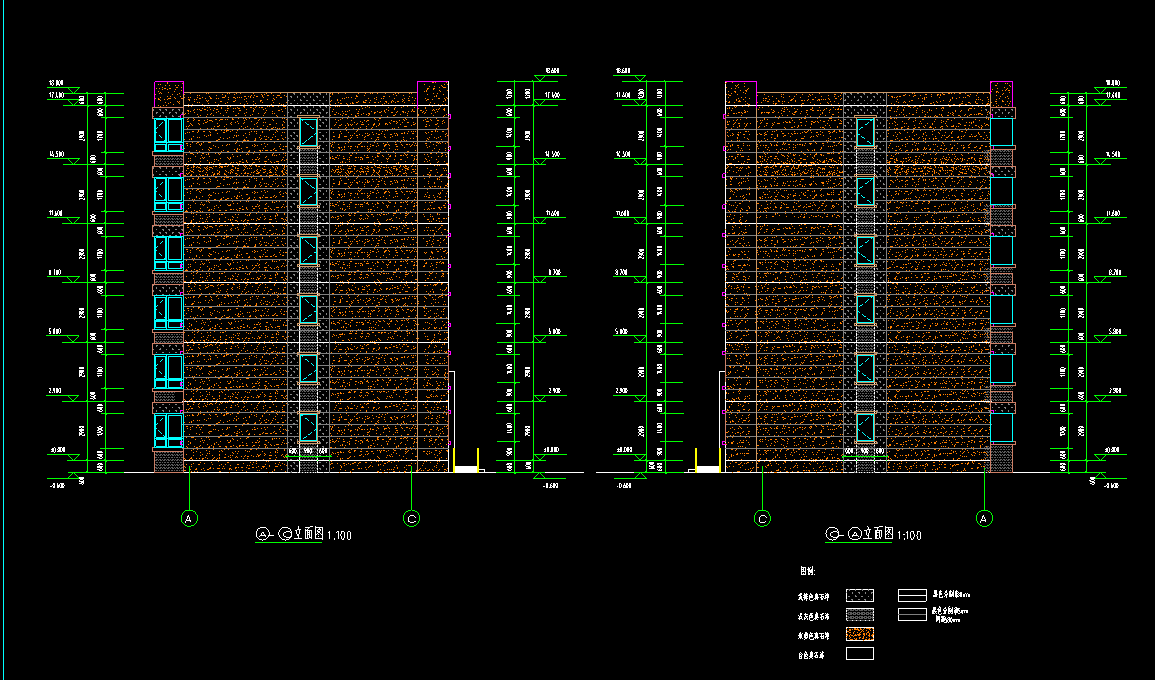The width and height of the screenshot is (1155, 680).
Task: Pick the grey hatch legend swatch
Action: (859, 615)
